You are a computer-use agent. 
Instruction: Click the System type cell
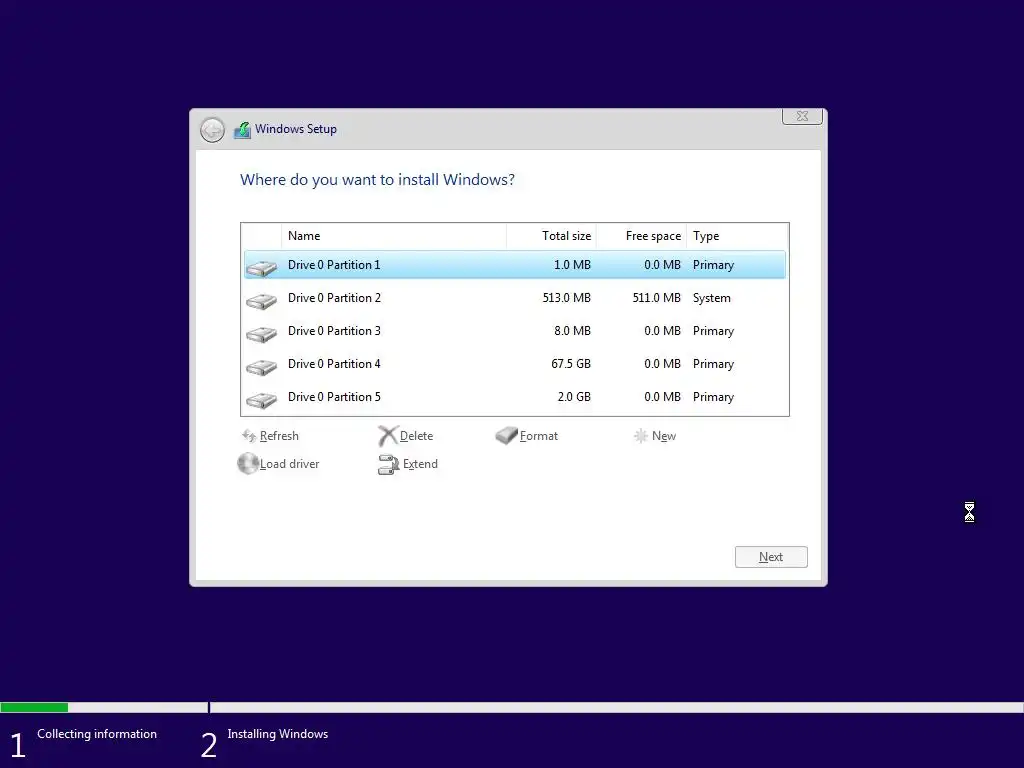click(712, 298)
